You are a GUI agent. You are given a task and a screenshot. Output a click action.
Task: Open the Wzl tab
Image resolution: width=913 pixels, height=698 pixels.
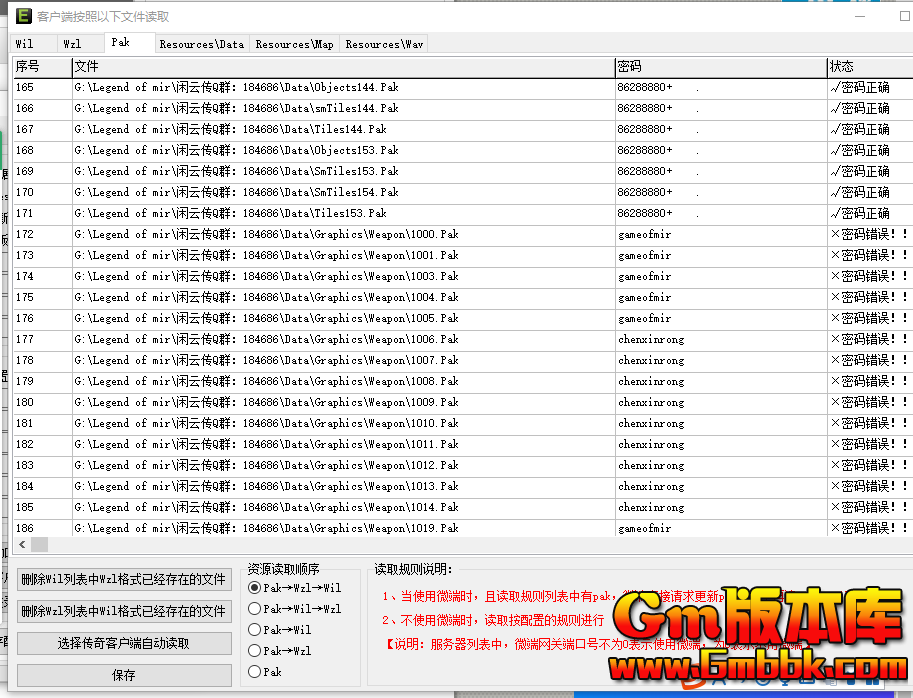click(72, 44)
